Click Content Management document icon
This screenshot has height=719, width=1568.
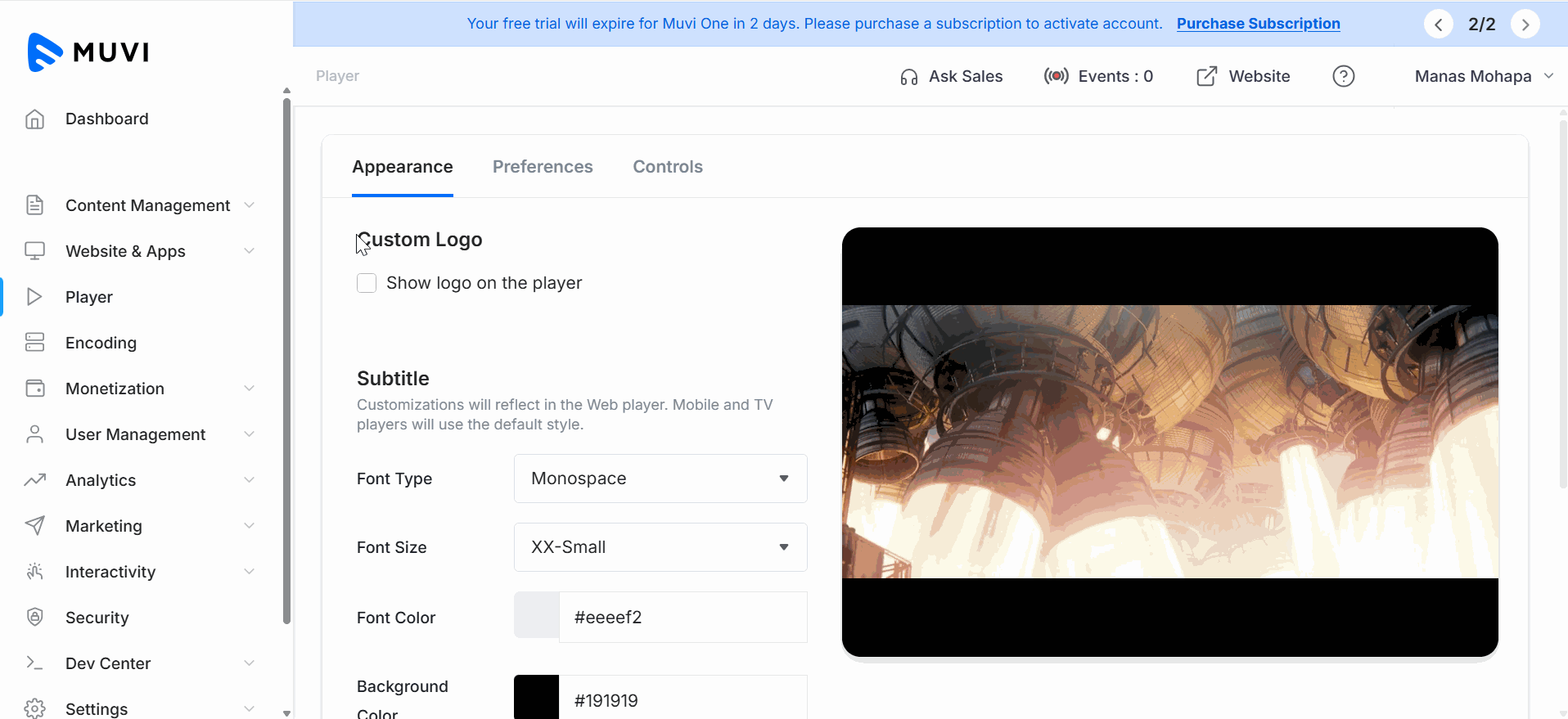pos(34,205)
